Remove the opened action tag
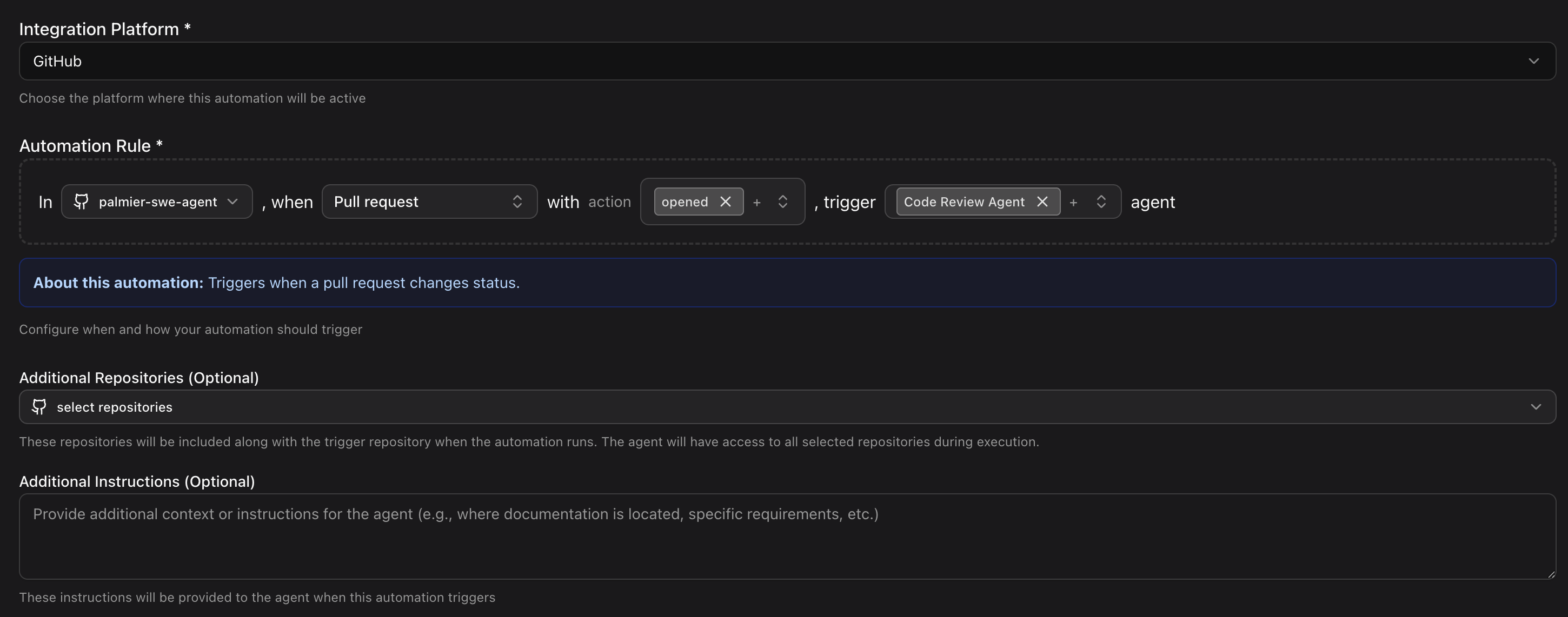Screen dimensions: 1568x617 (725, 202)
